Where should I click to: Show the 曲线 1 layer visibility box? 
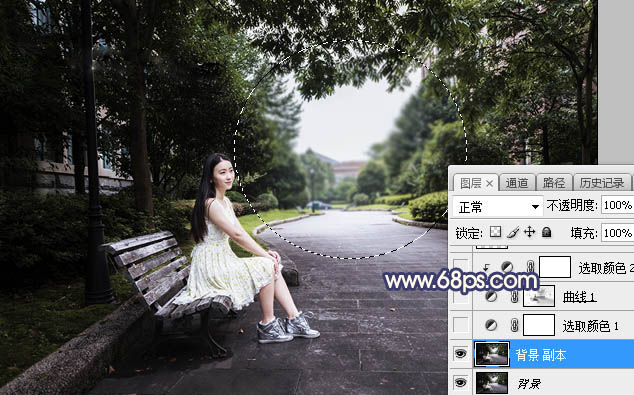click(x=461, y=297)
